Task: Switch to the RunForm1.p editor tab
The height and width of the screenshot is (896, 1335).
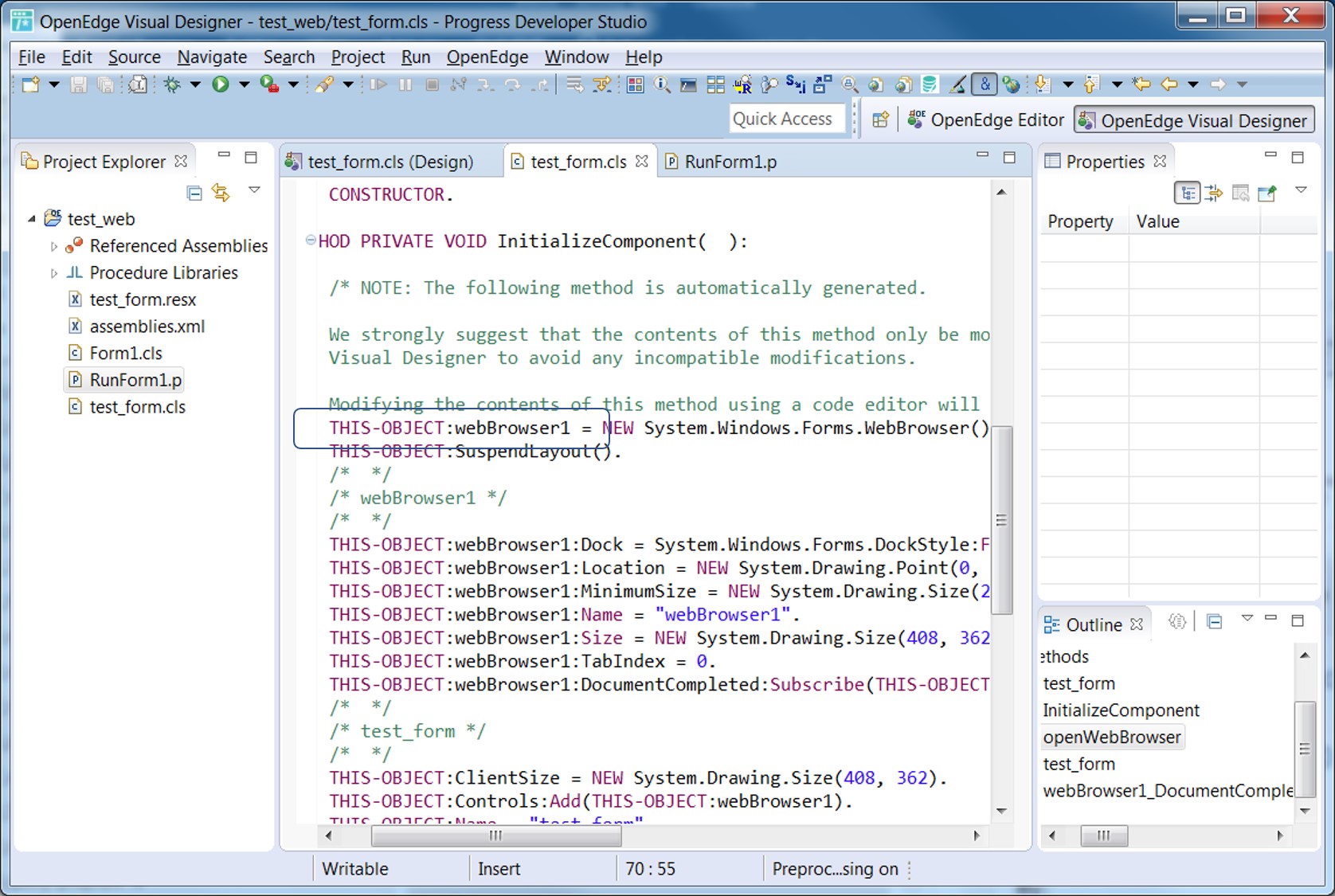Action: click(730, 162)
